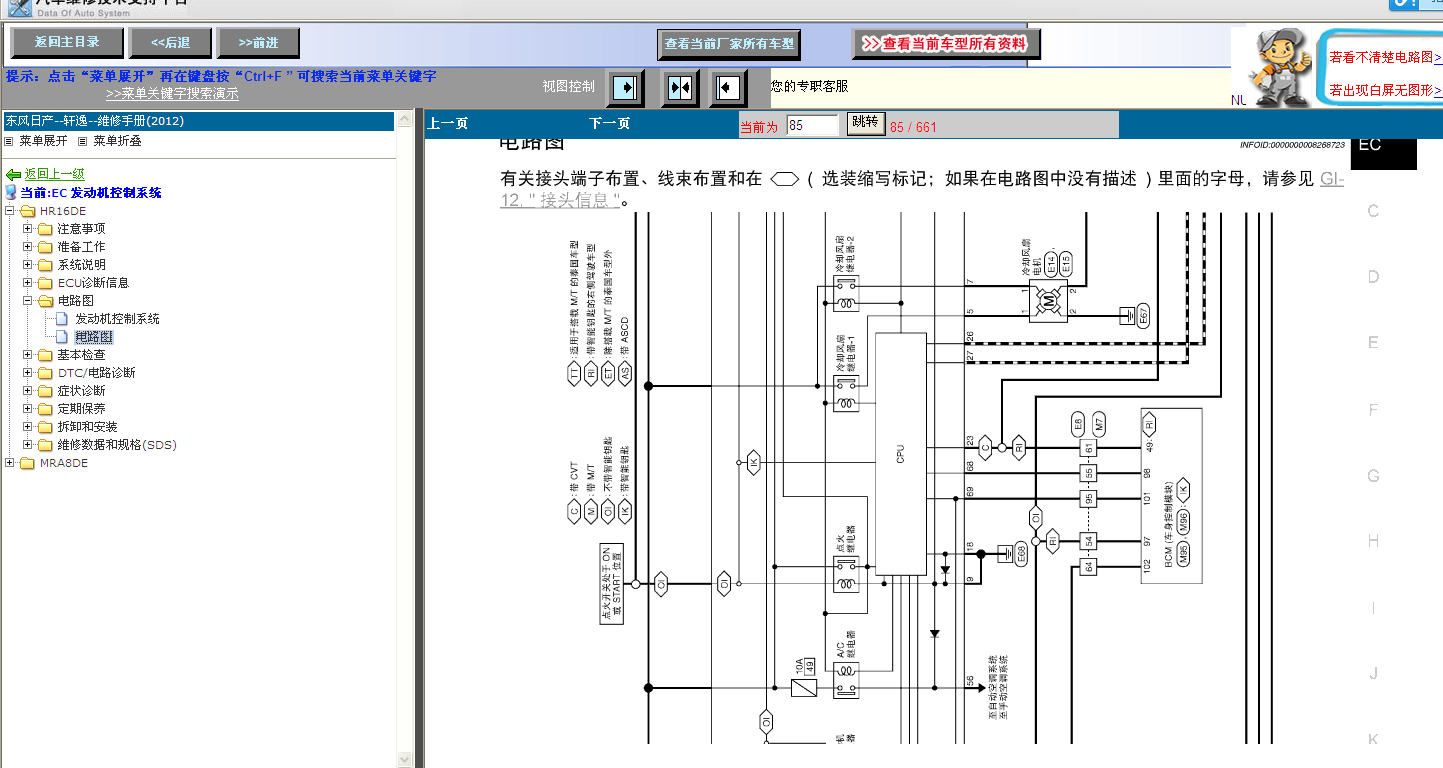Viewport: 1443px width, 768px height.
Task: Go to next page via 下一页
Action: [610, 124]
